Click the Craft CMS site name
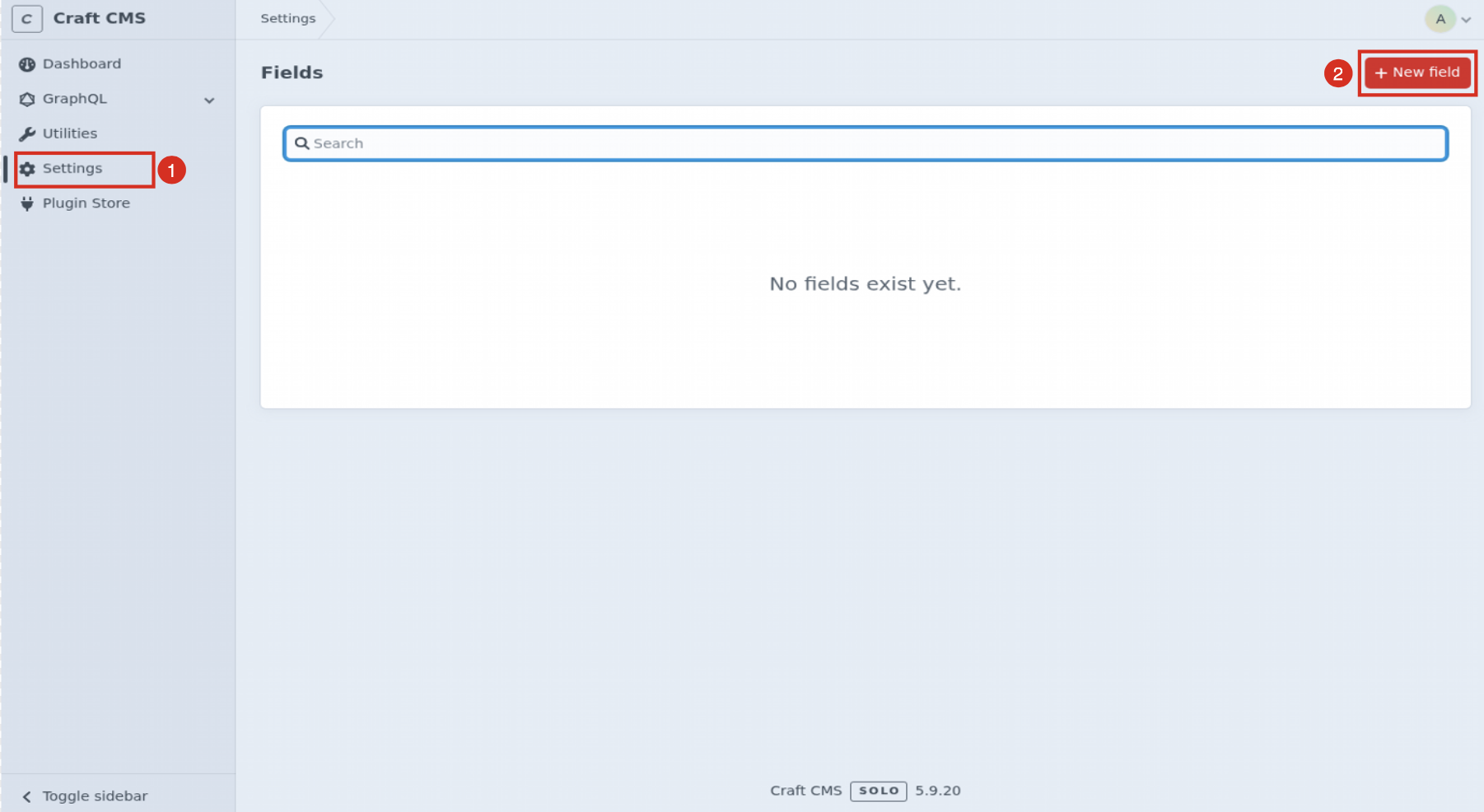Screen dimensions: 1484x812 [100, 18]
